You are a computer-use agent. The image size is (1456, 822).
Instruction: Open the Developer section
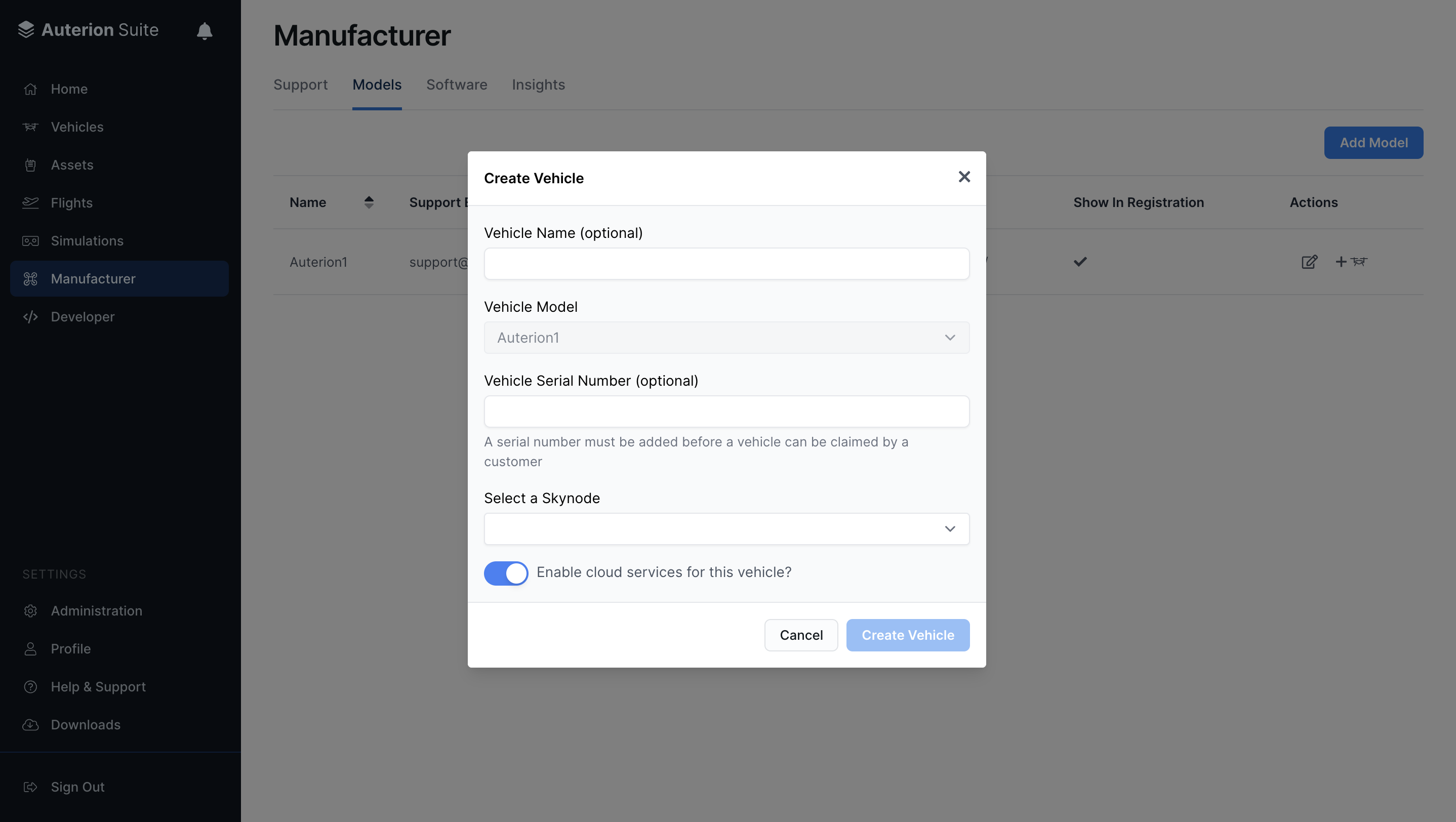point(83,316)
